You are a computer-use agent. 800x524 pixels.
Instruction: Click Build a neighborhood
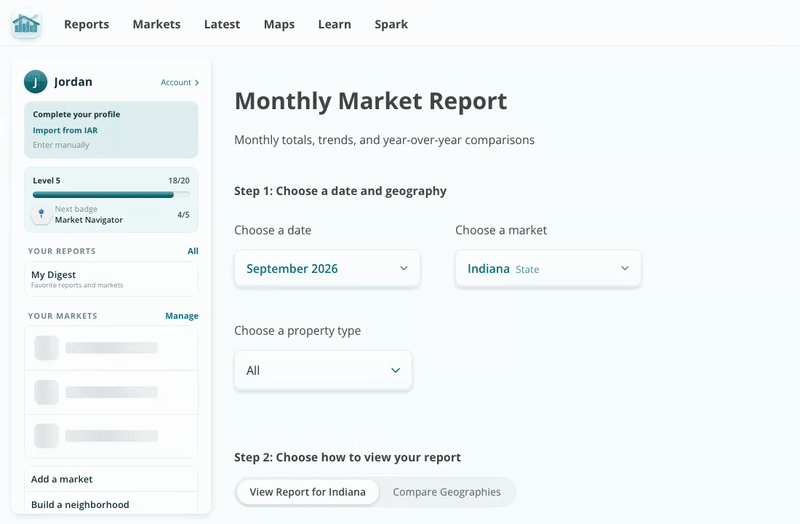click(111, 505)
